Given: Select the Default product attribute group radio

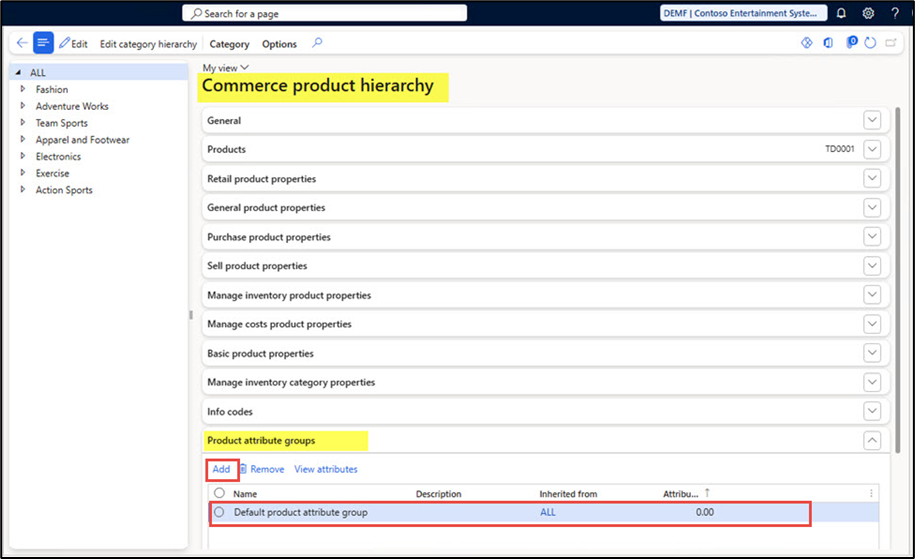Looking at the screenshot, I should click(219, 512).
